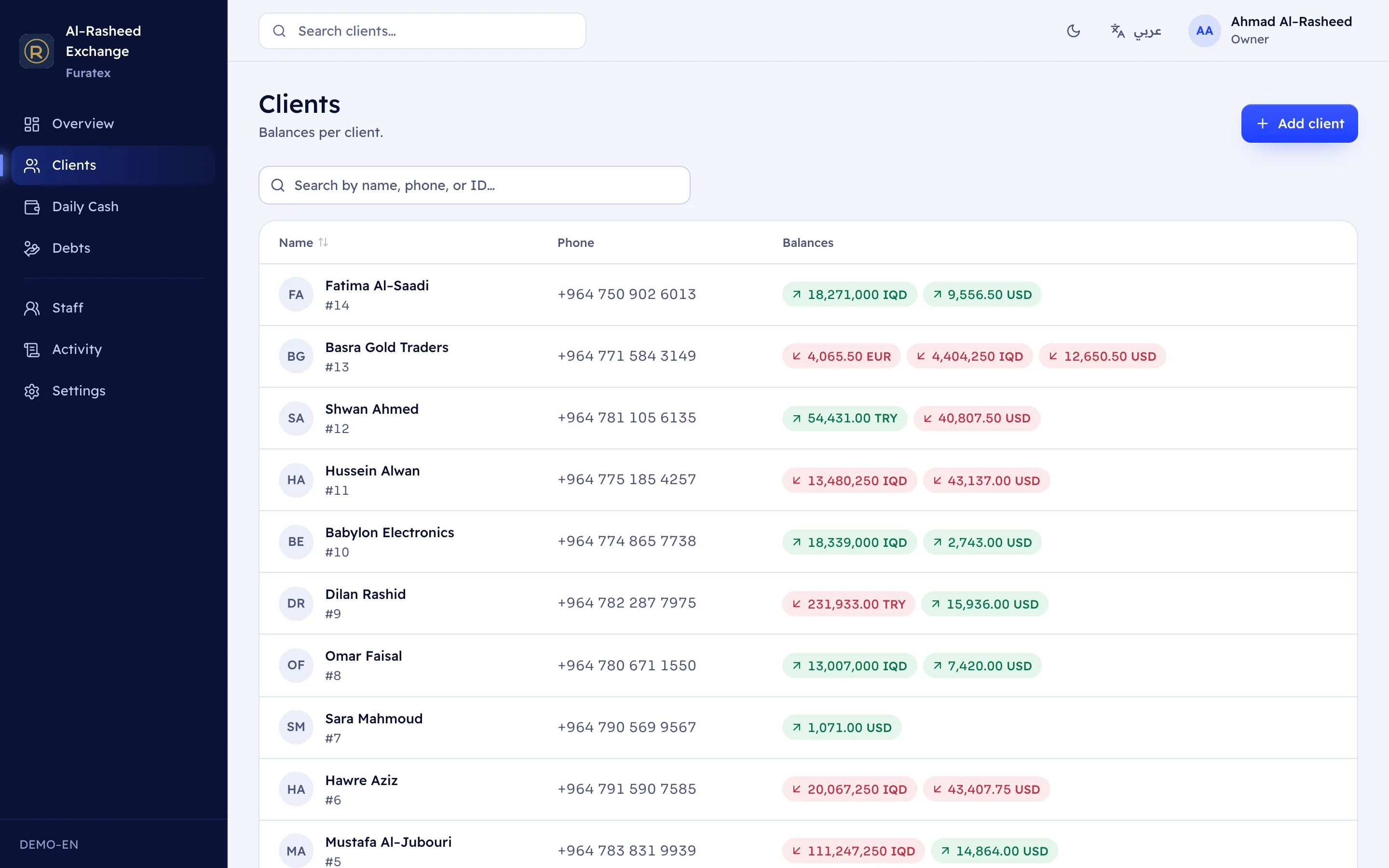Click the 18,271,000 IQD balance badge

849,295
